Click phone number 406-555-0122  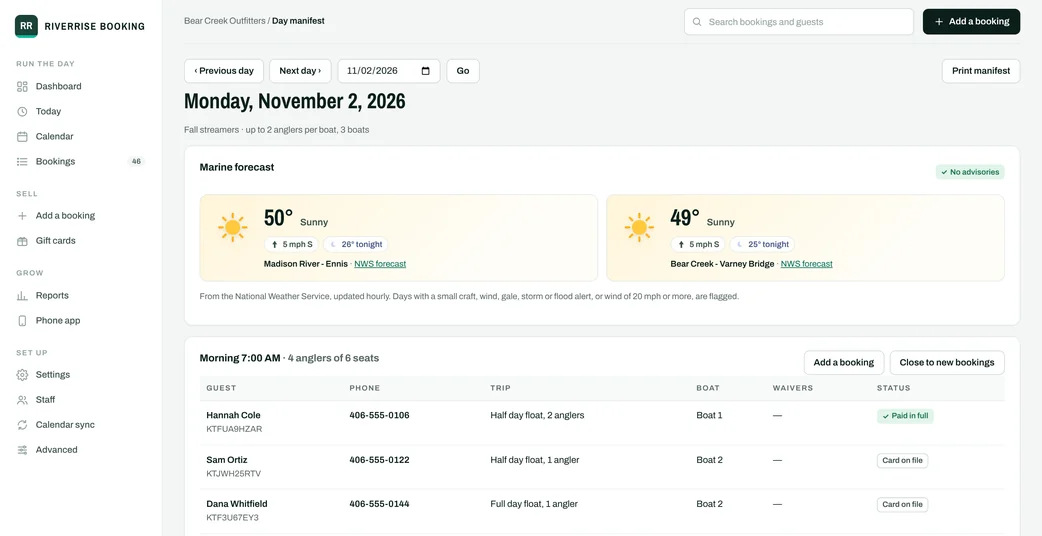click(379, 460)
